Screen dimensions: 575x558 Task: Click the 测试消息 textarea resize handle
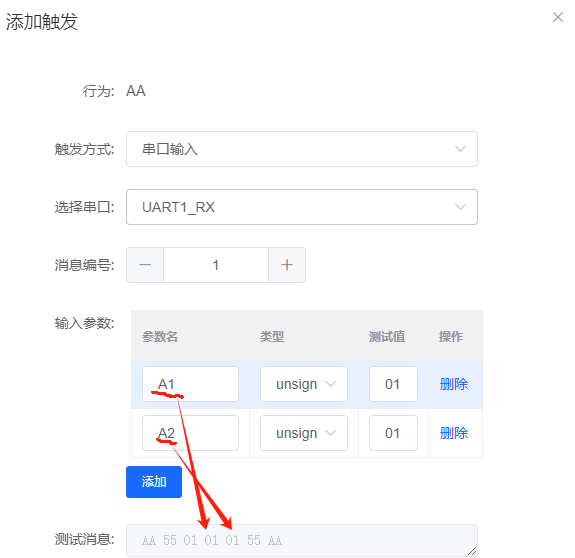pos(472,551)
